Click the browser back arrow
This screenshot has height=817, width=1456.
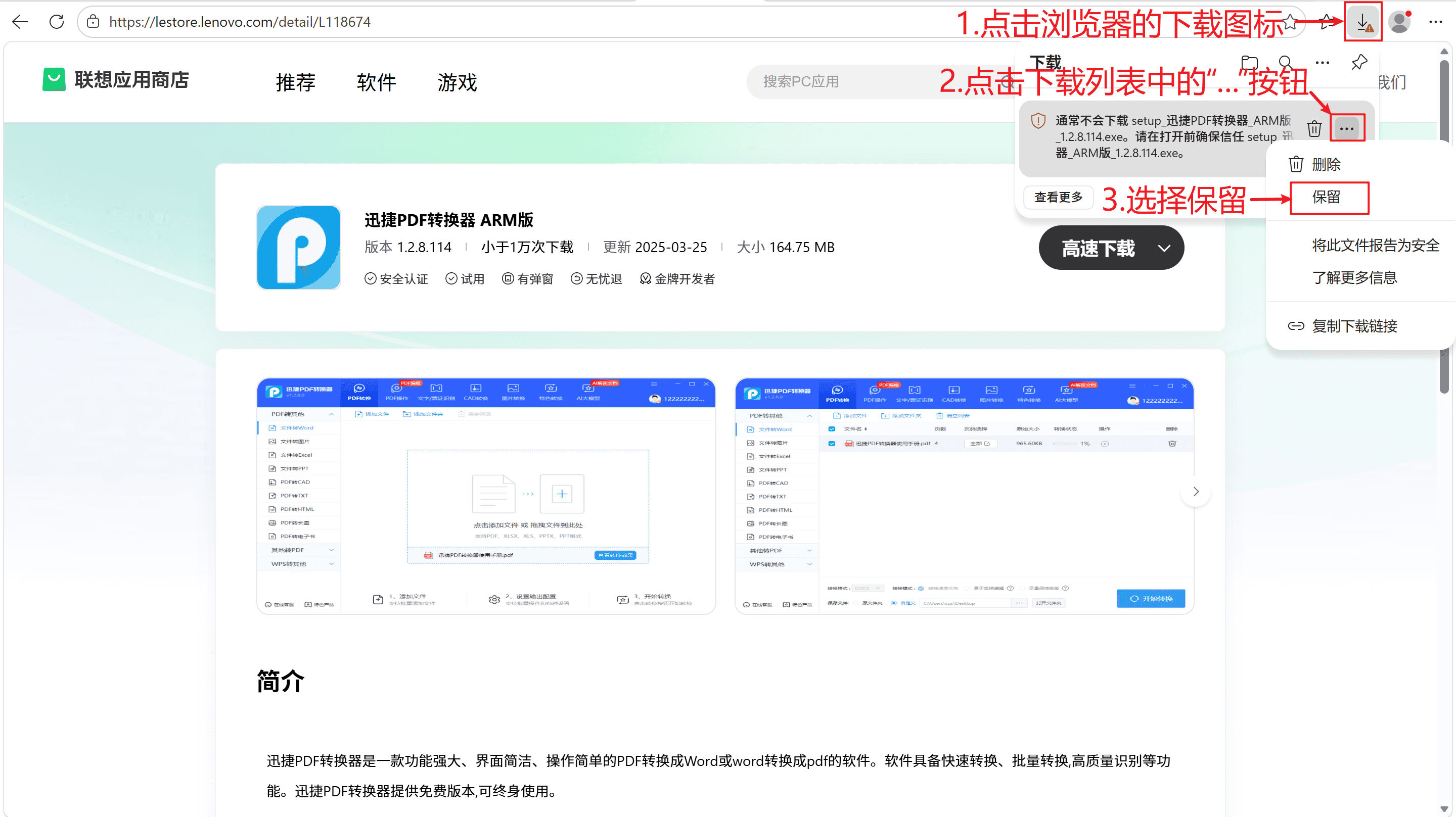pos(20,22)
